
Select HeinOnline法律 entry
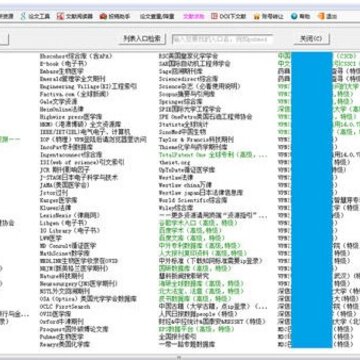tap(62, 109)
